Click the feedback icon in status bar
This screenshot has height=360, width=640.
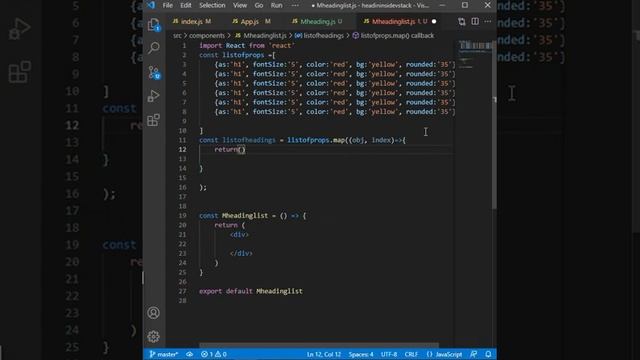[473, 354]
